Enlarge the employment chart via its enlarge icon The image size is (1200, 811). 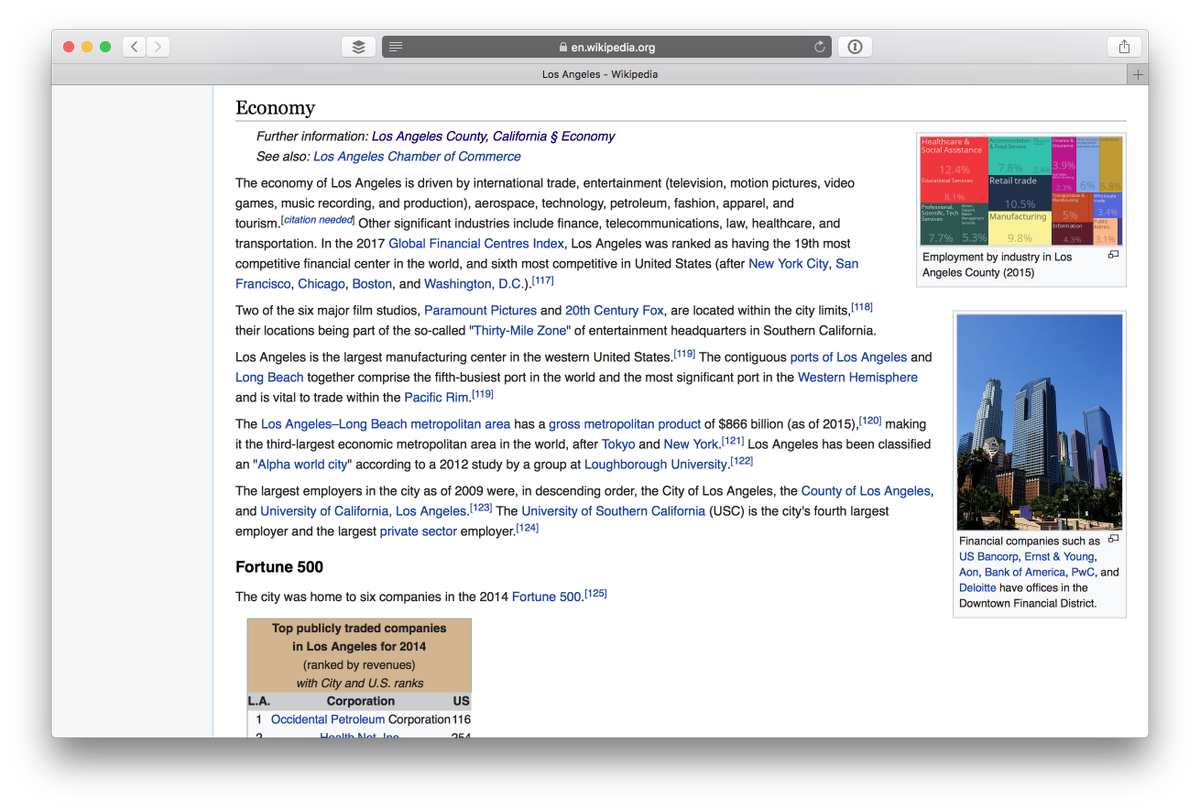click(1113, 255)
